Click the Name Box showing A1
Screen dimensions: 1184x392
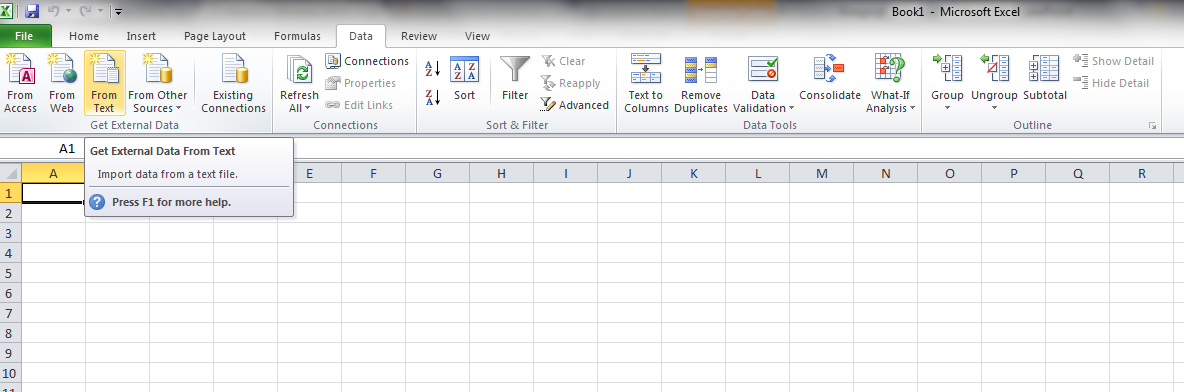42,149
